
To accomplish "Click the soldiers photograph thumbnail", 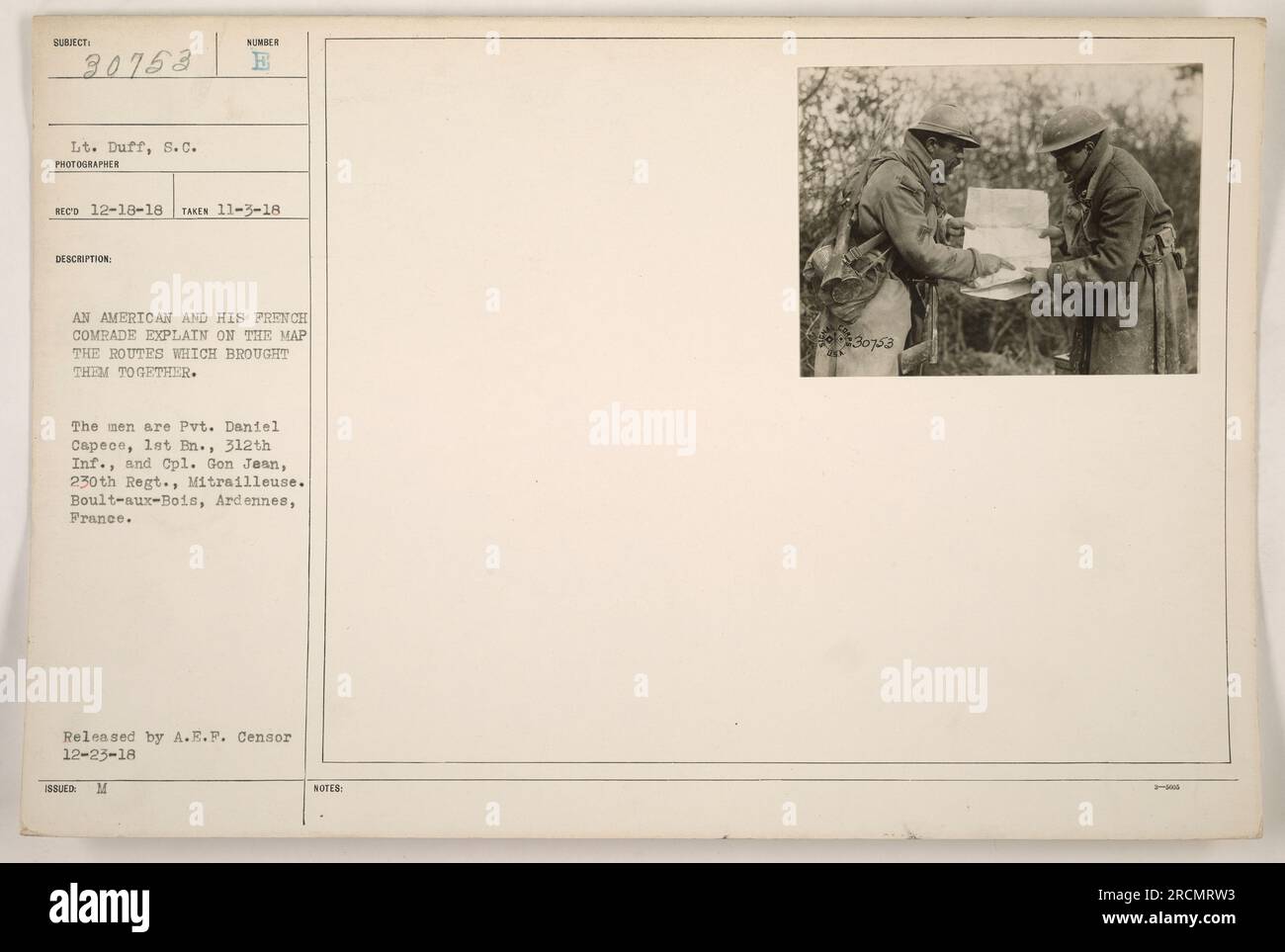I will coord(999,219).
